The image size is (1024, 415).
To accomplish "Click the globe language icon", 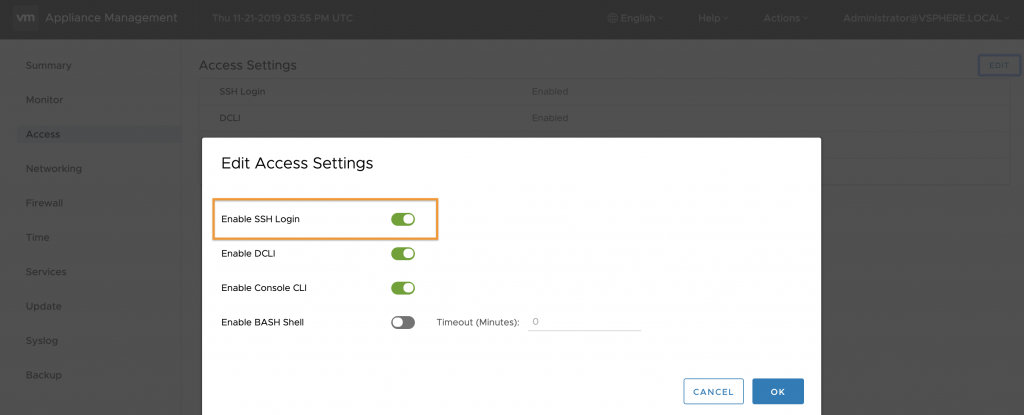I will tap(613, 18).
